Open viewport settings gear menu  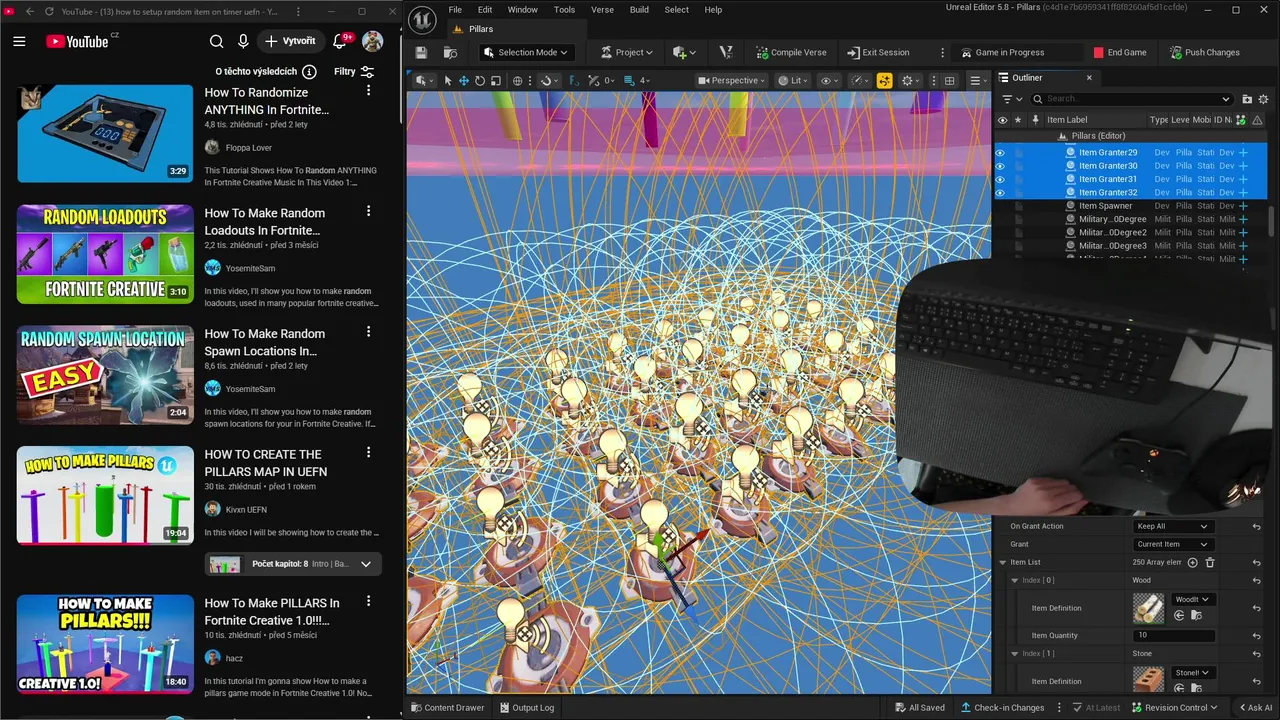[x=910, y=80]
